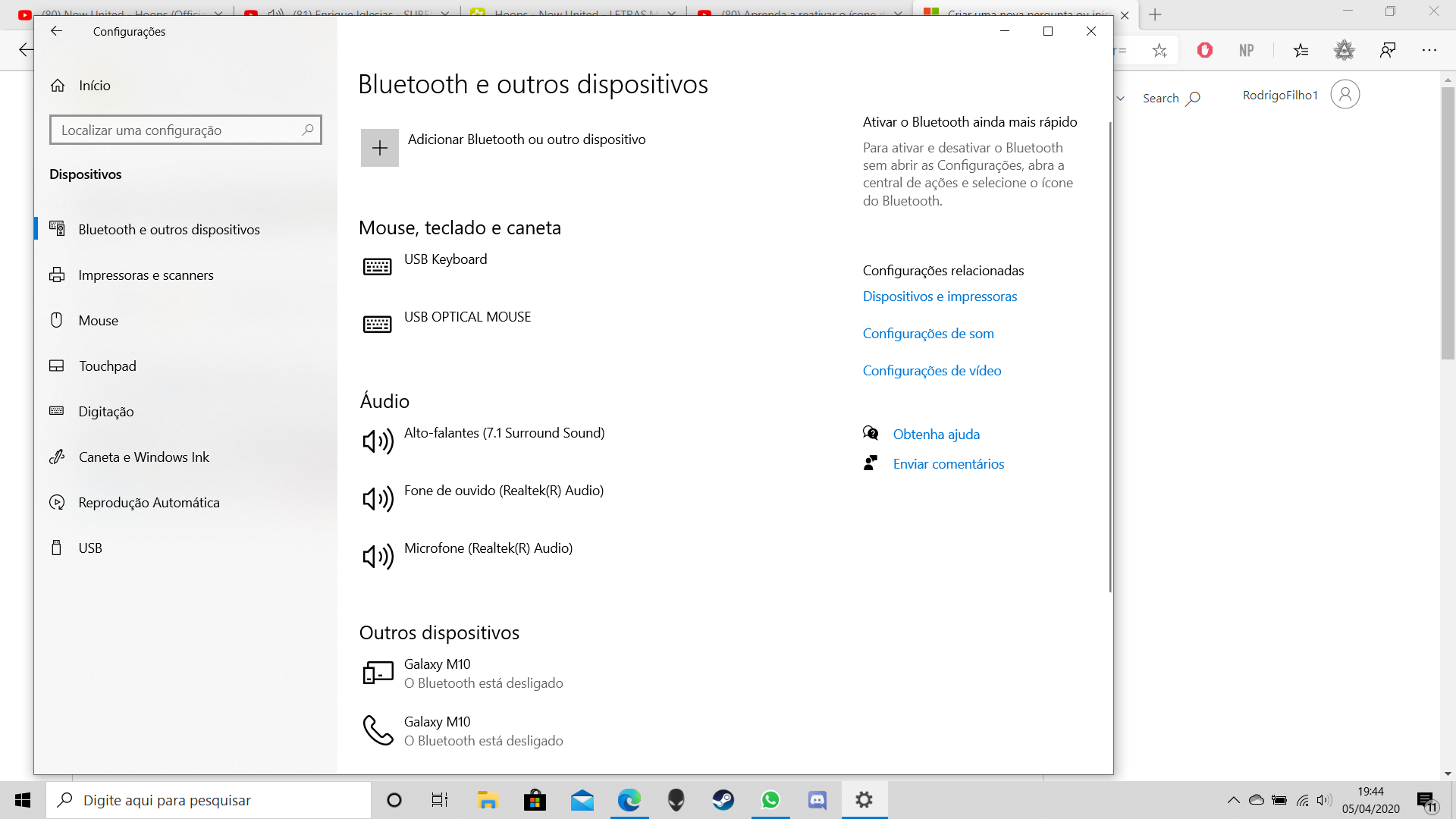The width and height of the screenshot is (1456, 819).
Task: Open Steam from the taskbar
Action: tap(723, 800)
